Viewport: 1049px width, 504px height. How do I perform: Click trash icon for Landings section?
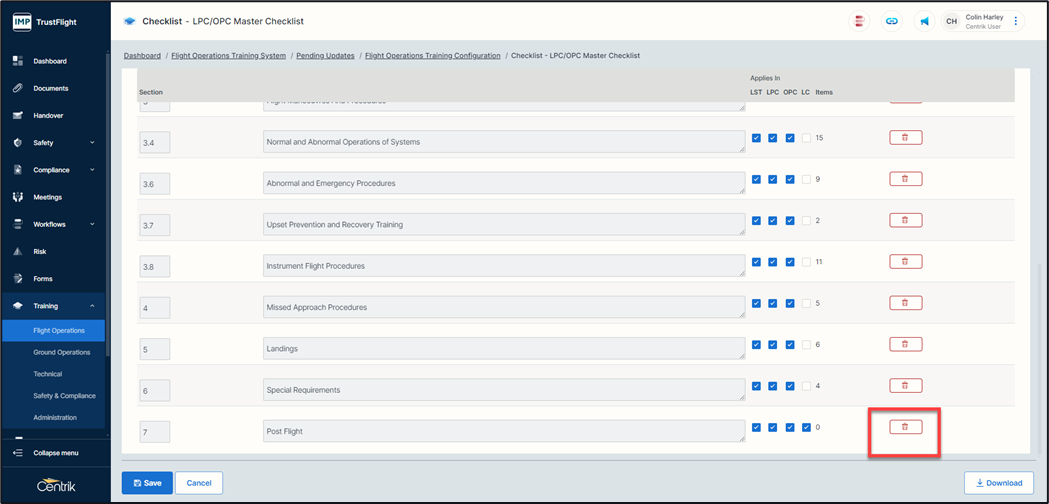[x=905, y=344]
